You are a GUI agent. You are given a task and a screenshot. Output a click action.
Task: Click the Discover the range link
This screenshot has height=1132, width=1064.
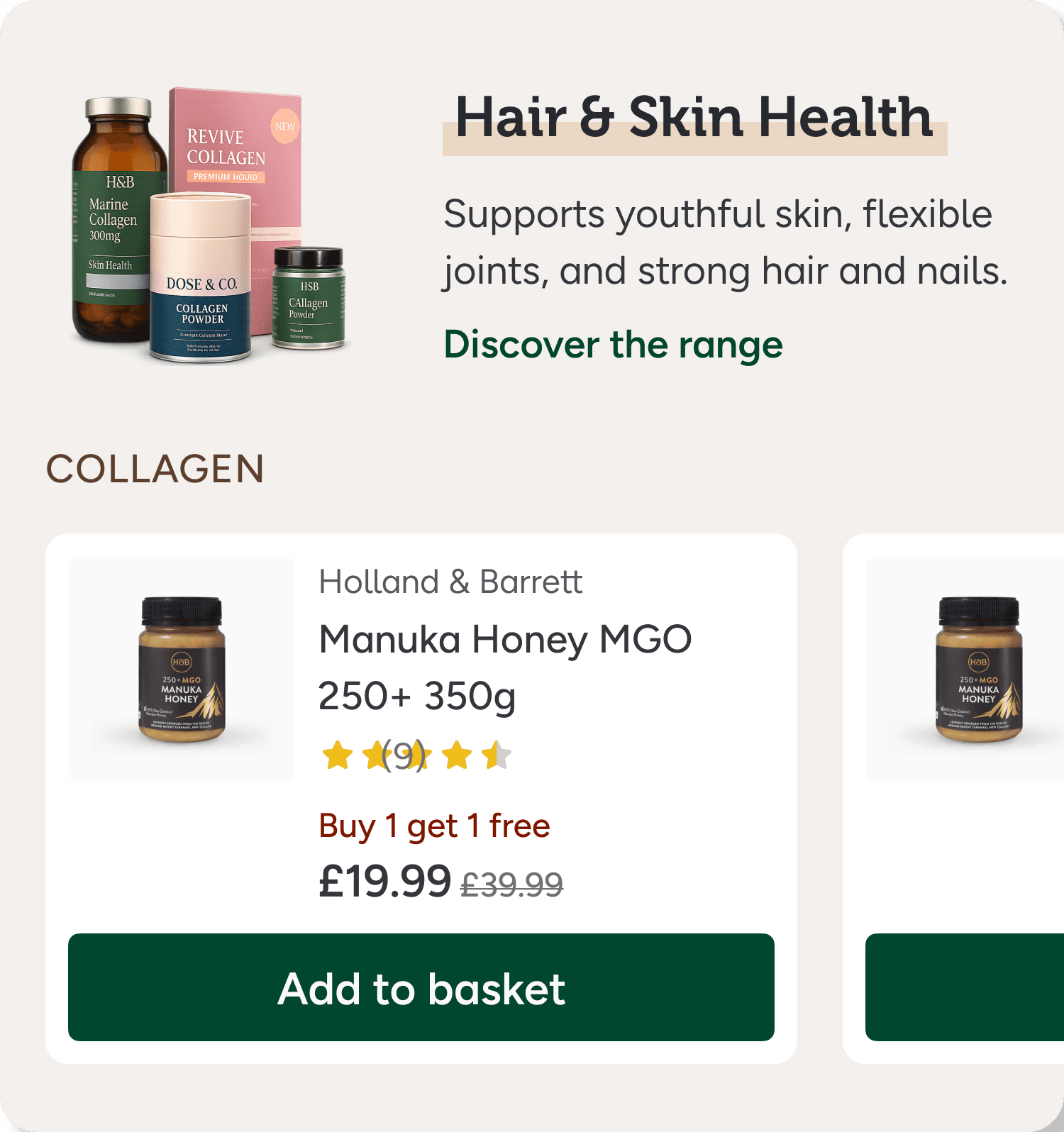(613, 345)
